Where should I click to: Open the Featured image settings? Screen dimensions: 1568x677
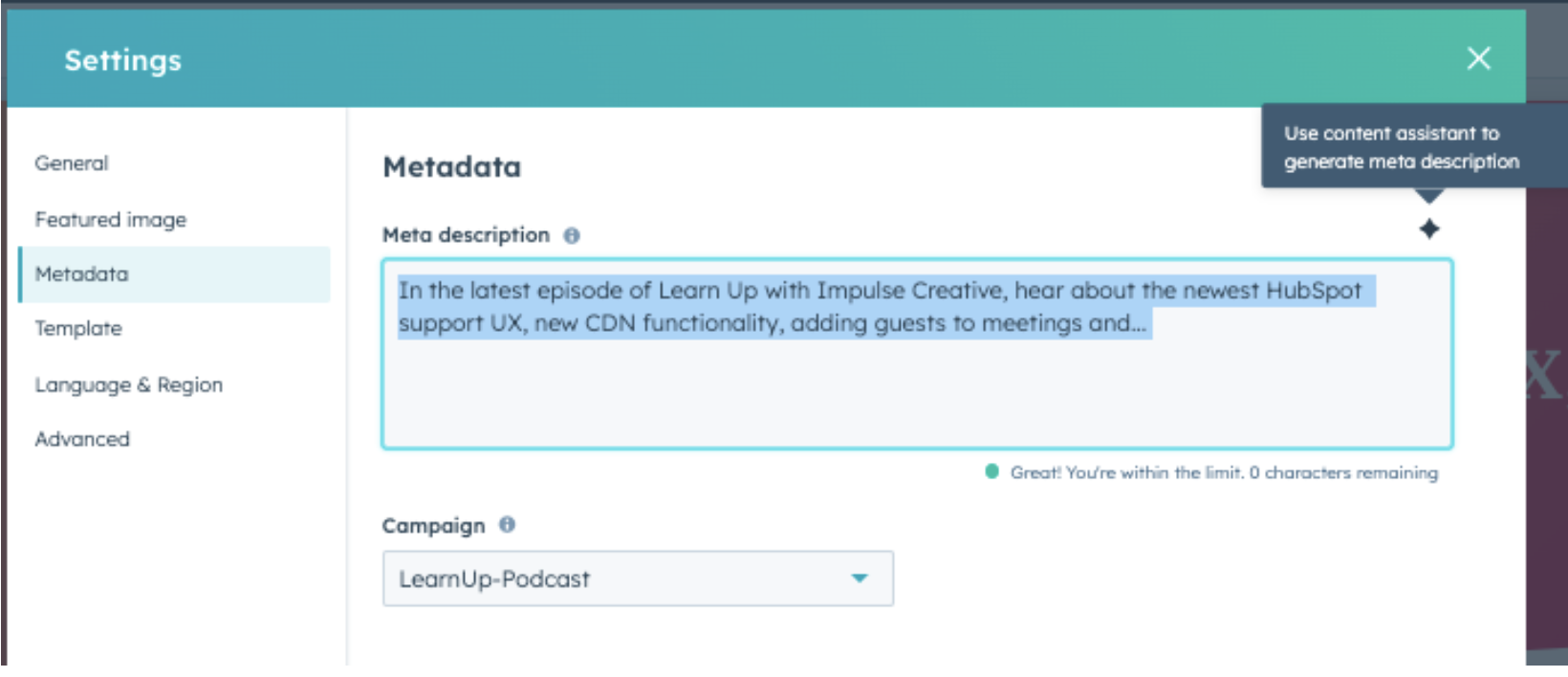(x=111, y=219)
